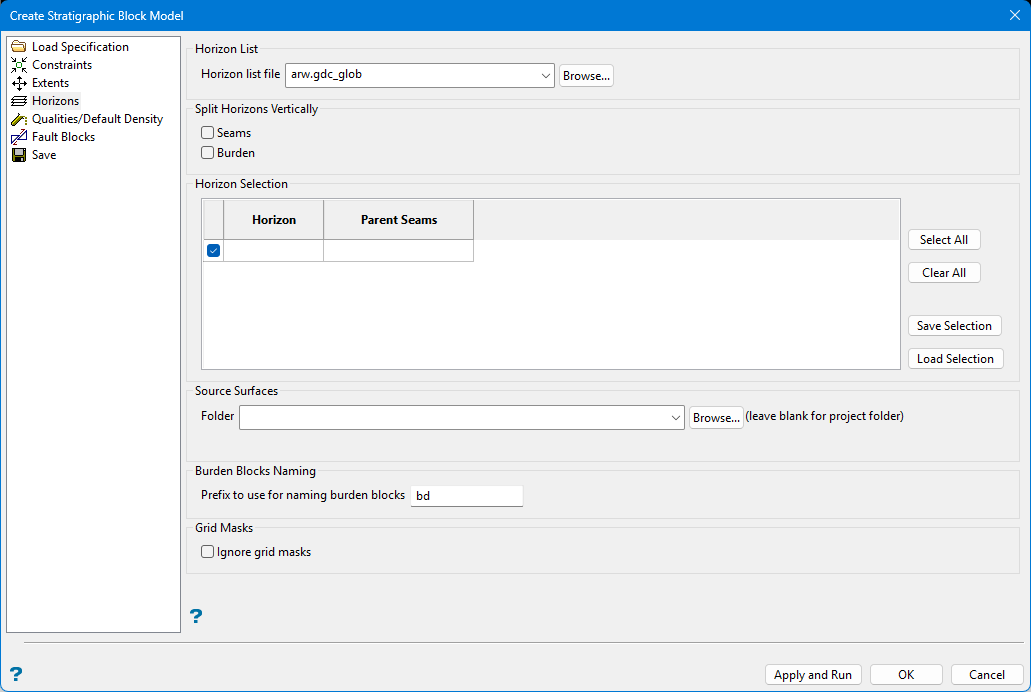Click the Extents arrows icon

19,83
